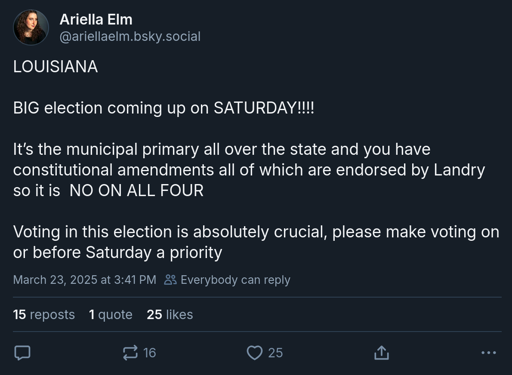View the 25 likes list
The width and height of the screenshot is (512, 375).
click(x=170, y=314)
